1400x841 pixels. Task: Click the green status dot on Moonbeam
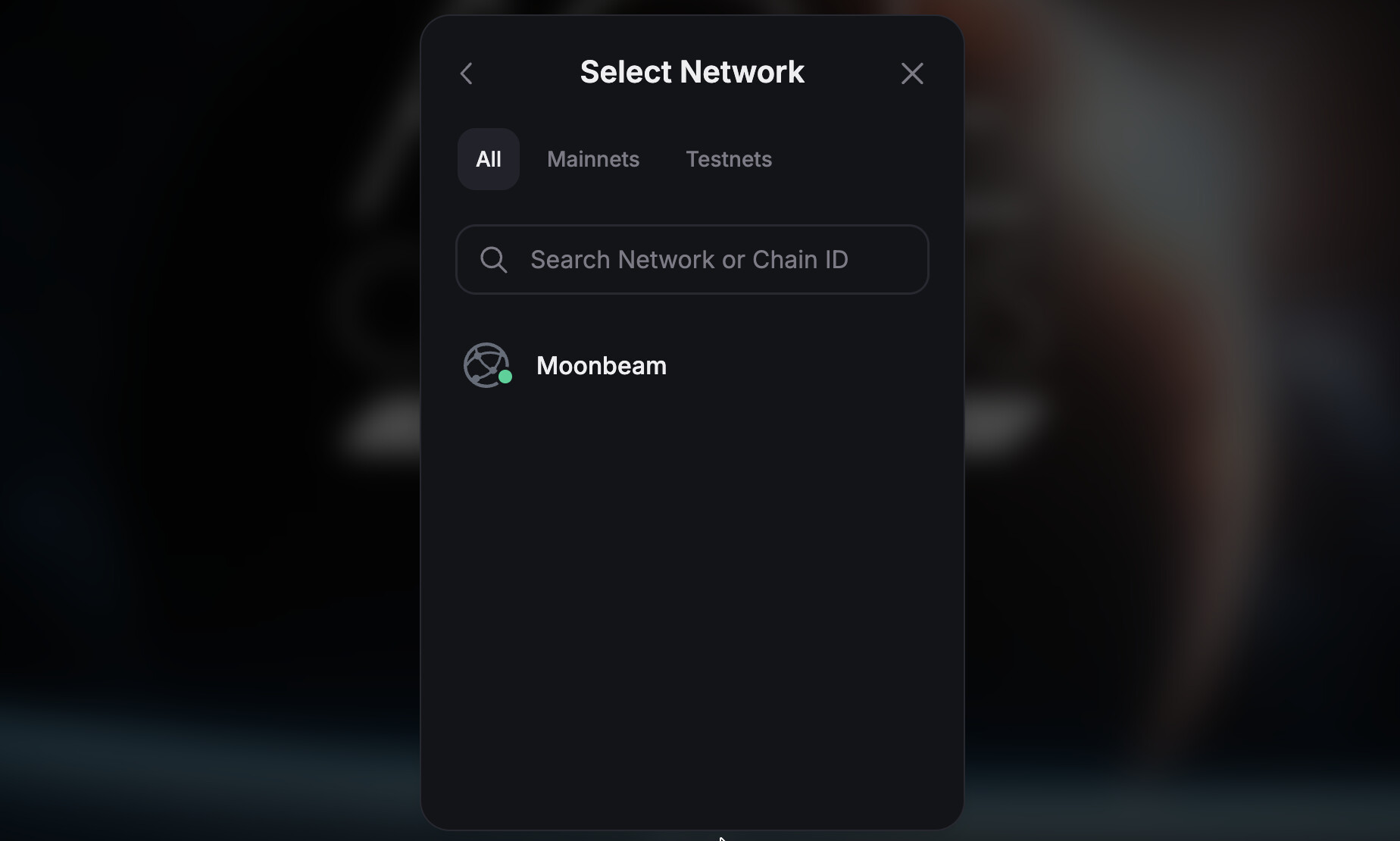(505, 377)
